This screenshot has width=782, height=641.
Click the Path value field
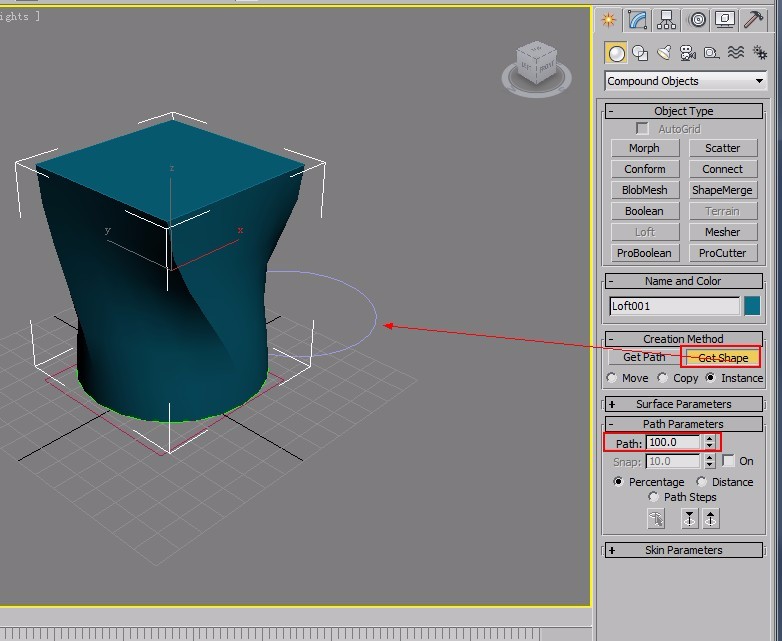pyautogui.click(x=673, y=442)
